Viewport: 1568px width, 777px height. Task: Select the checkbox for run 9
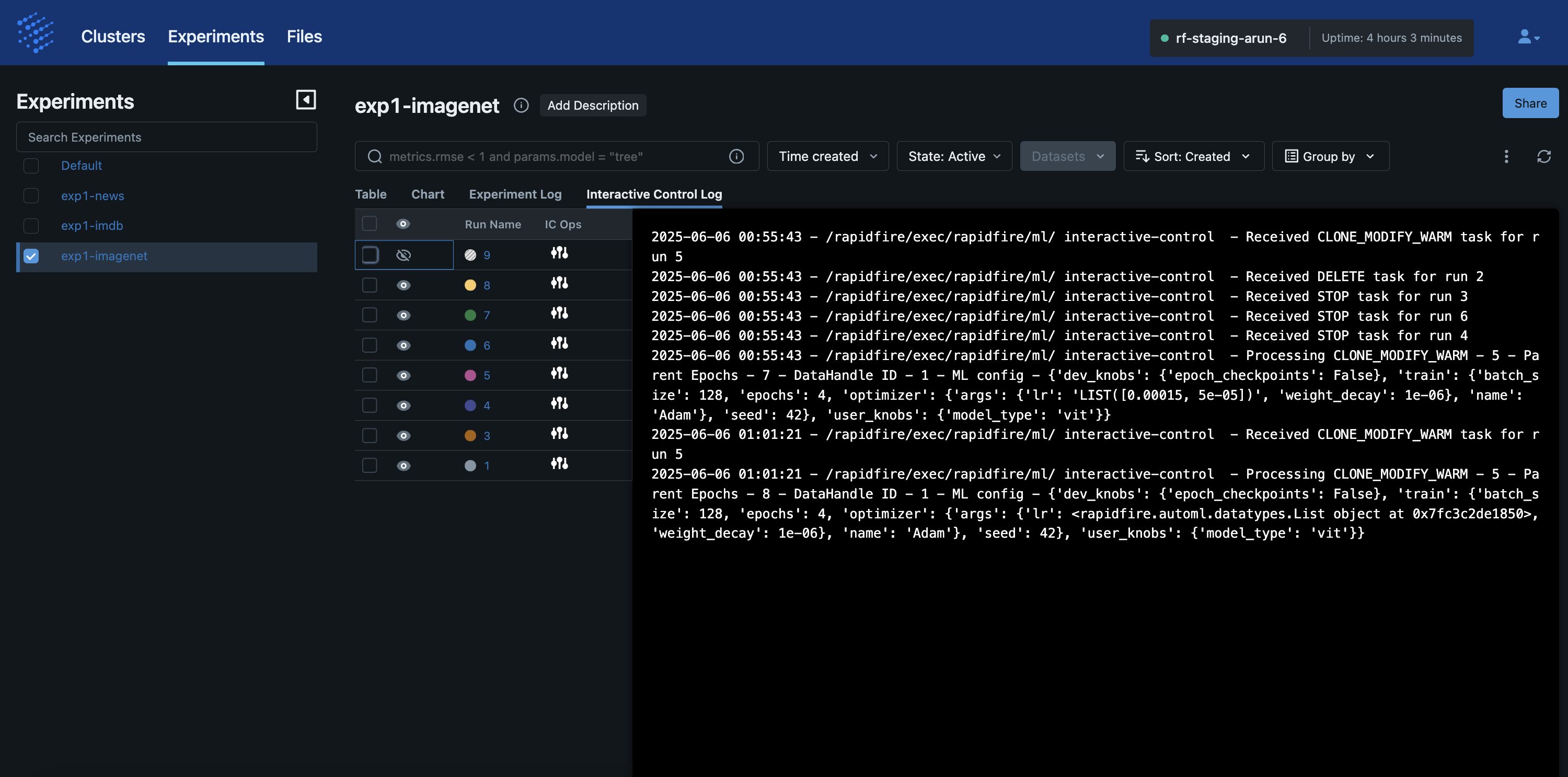click(370, 255)
